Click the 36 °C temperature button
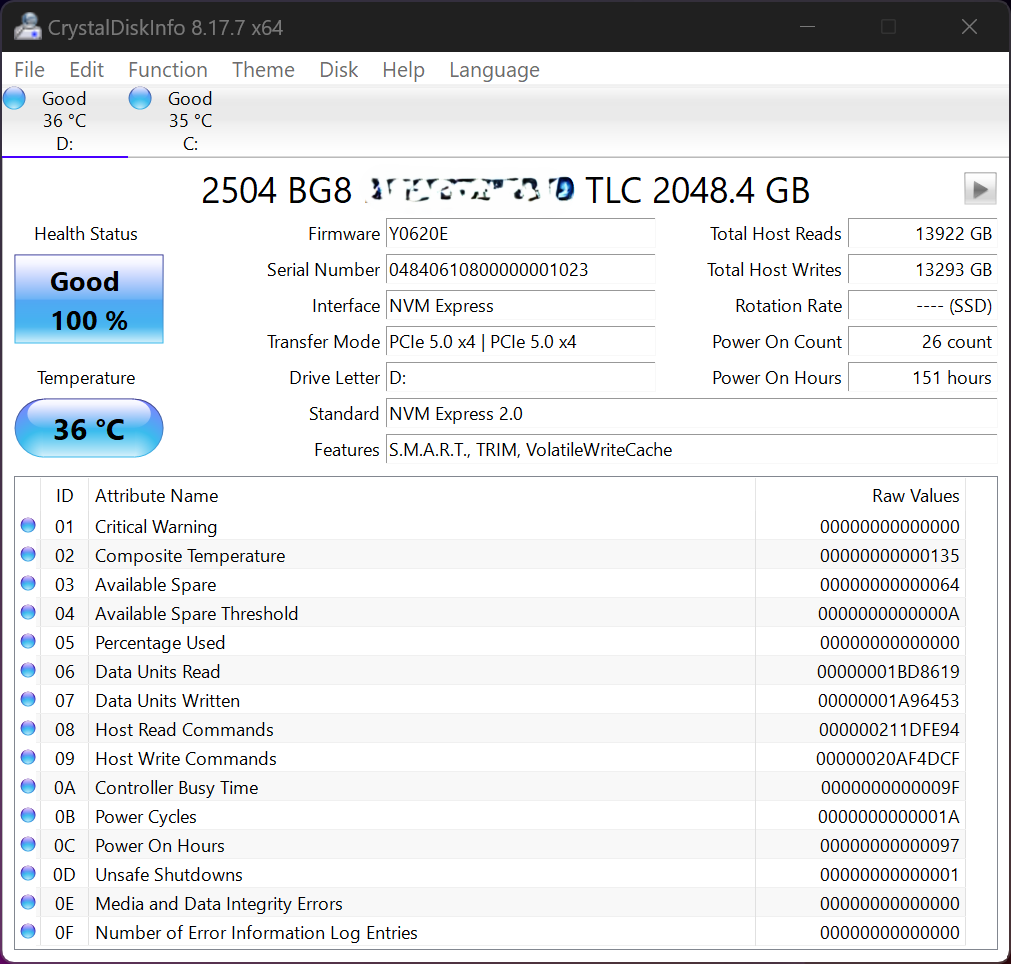 click(x=89, y=429)
